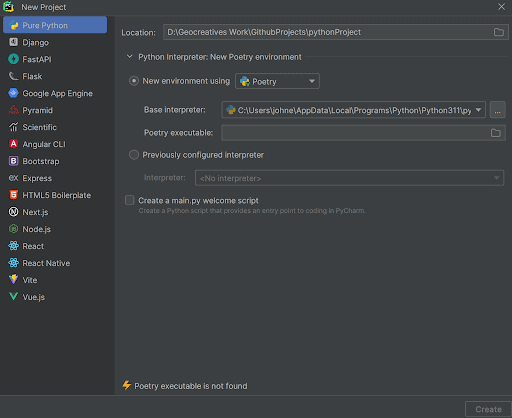
Task: Select the Express list entry
Action: 55,178
